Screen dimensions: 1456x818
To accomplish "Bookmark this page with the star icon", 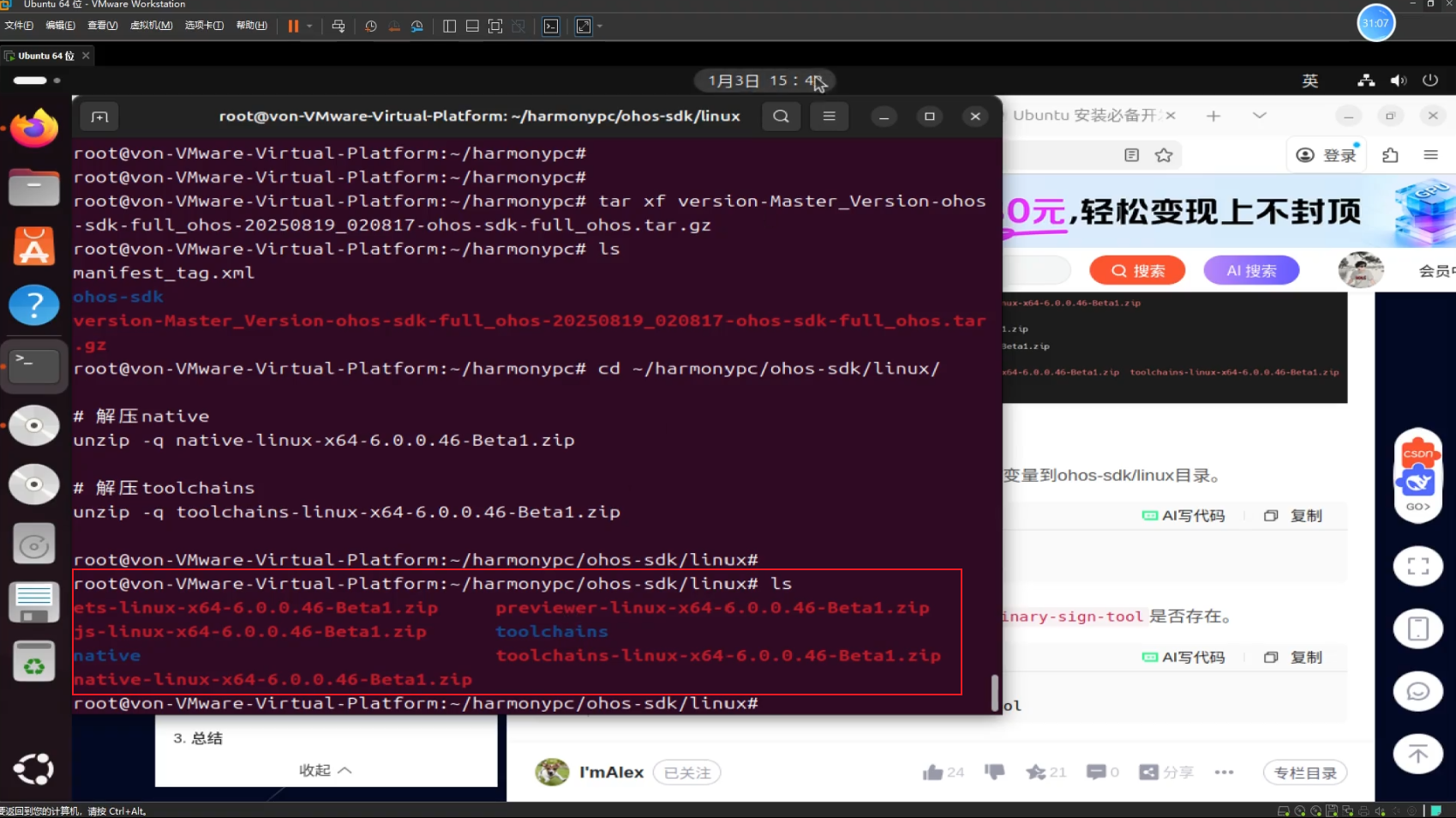I will click(1164, 155).
